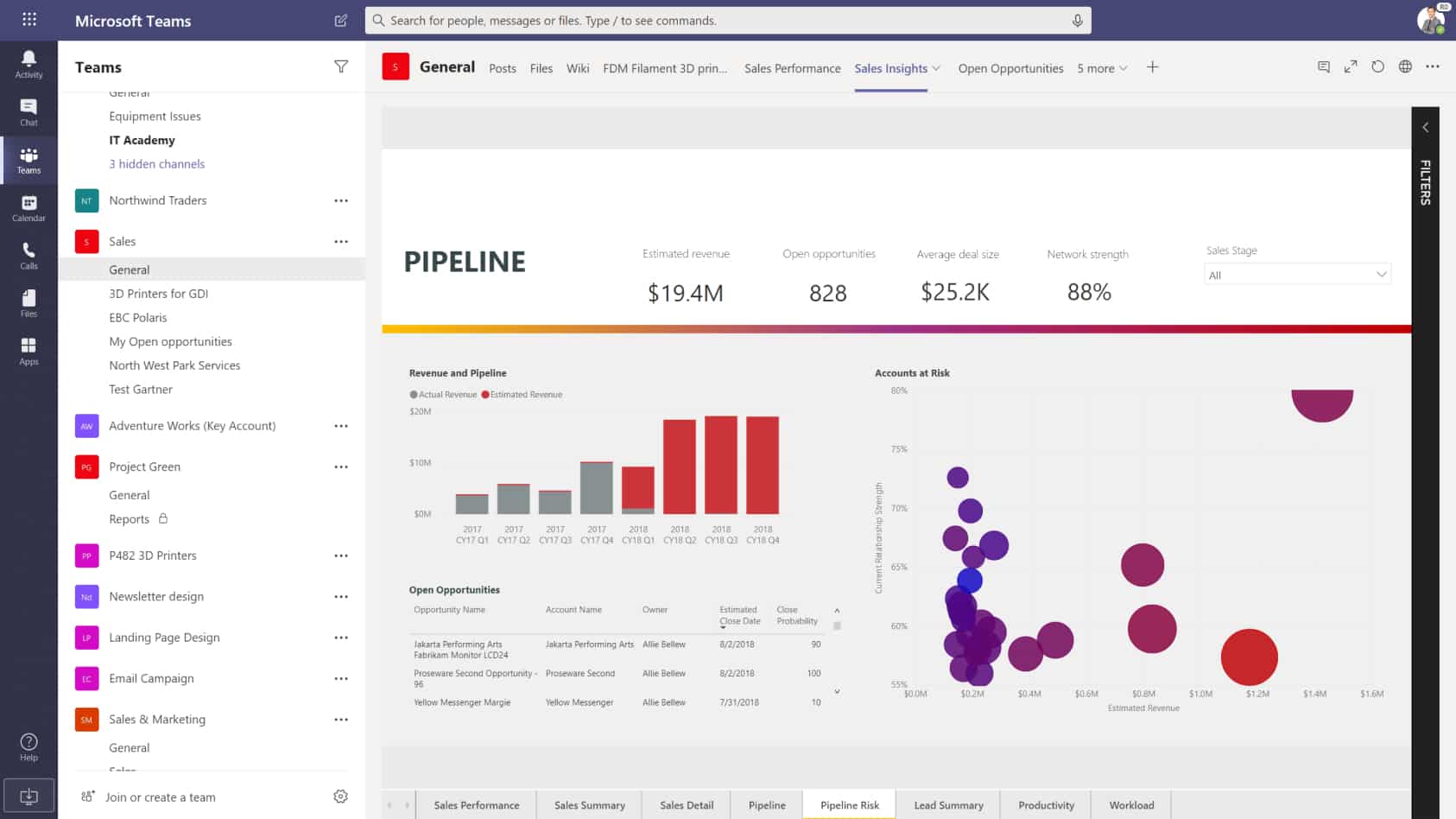Switch to the Open Opportunities tab
The width and height of the screenshot is (1456, 819).
1010,68
